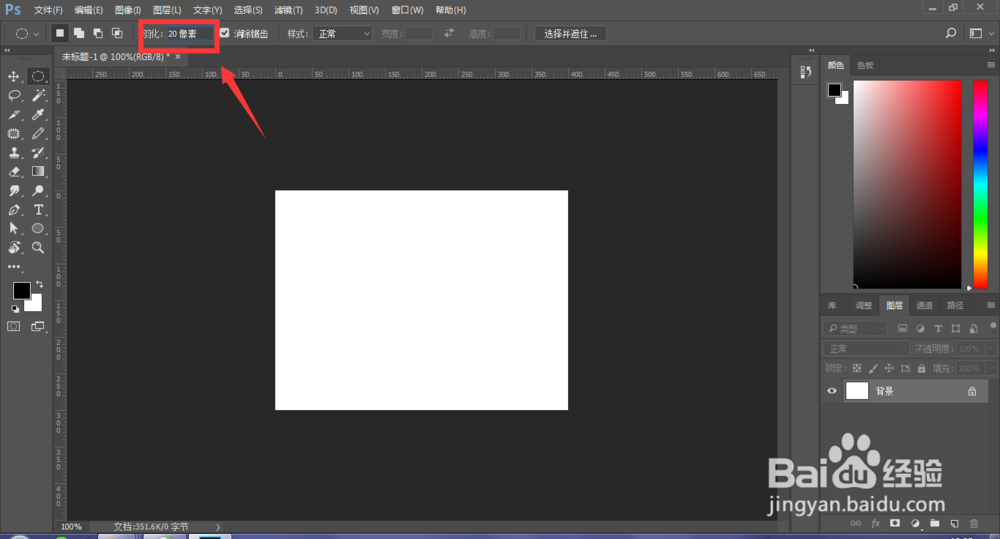Select the Elliptical Marquee tool in the toolbox
Image resolution: width=1000 pixels, height=539 pixels.
(x=38, y=77)
